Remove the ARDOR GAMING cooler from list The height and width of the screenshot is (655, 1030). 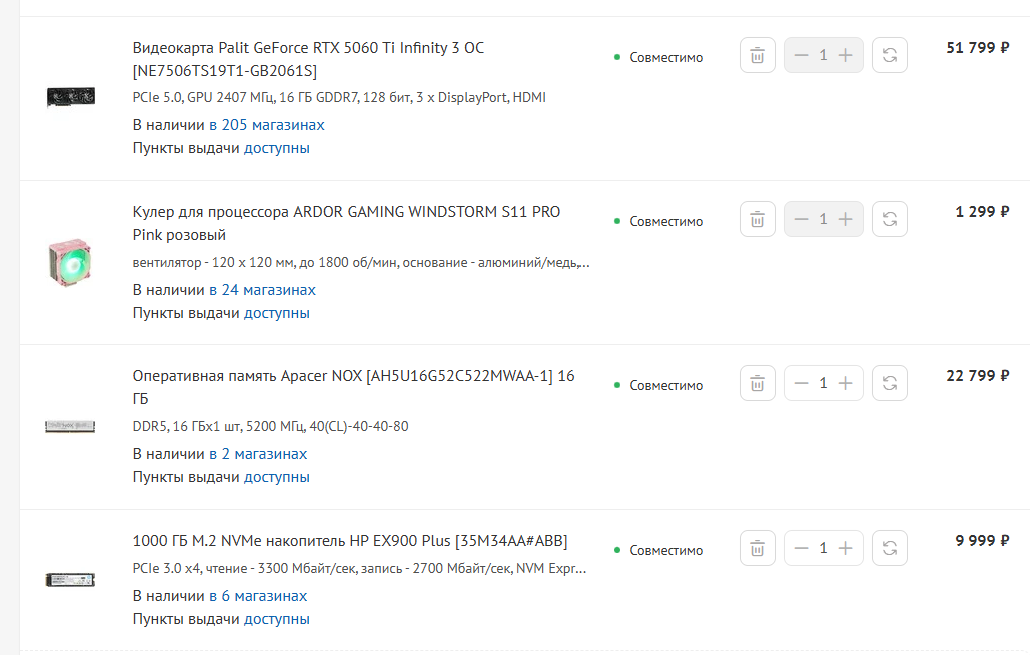pyautogui.click(x=757, y=219)
